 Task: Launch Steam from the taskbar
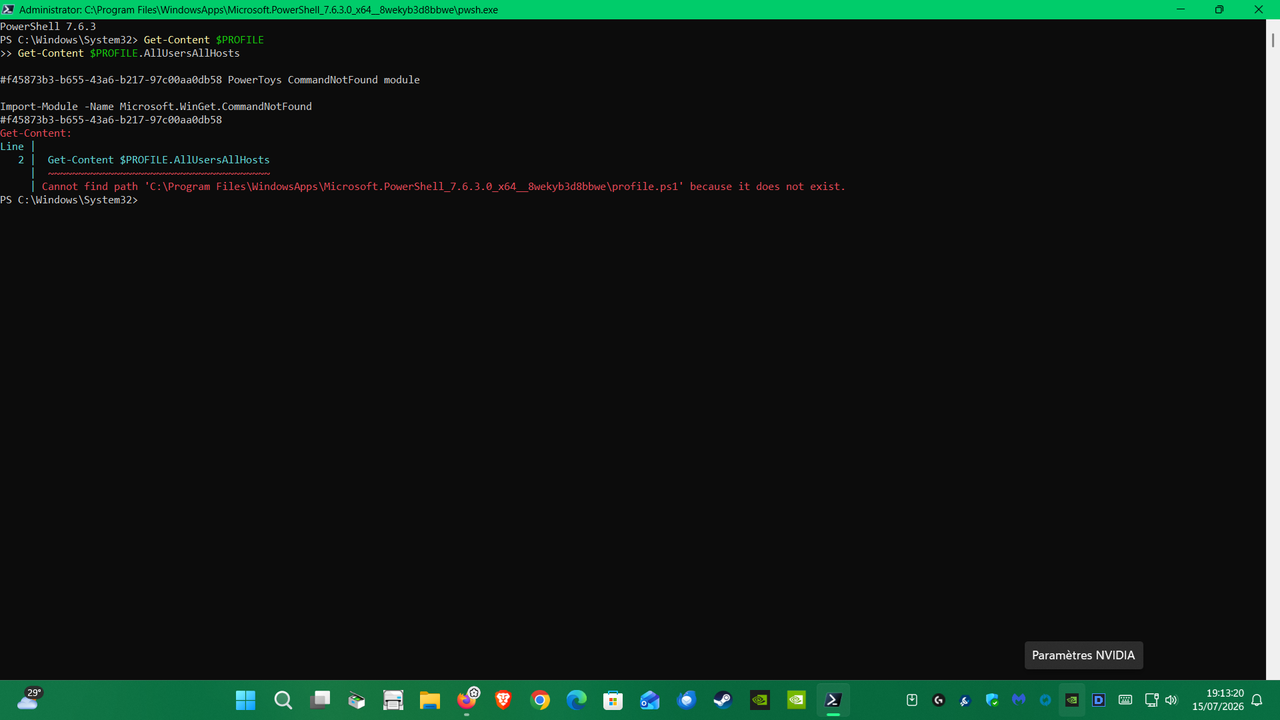point(723,700)
